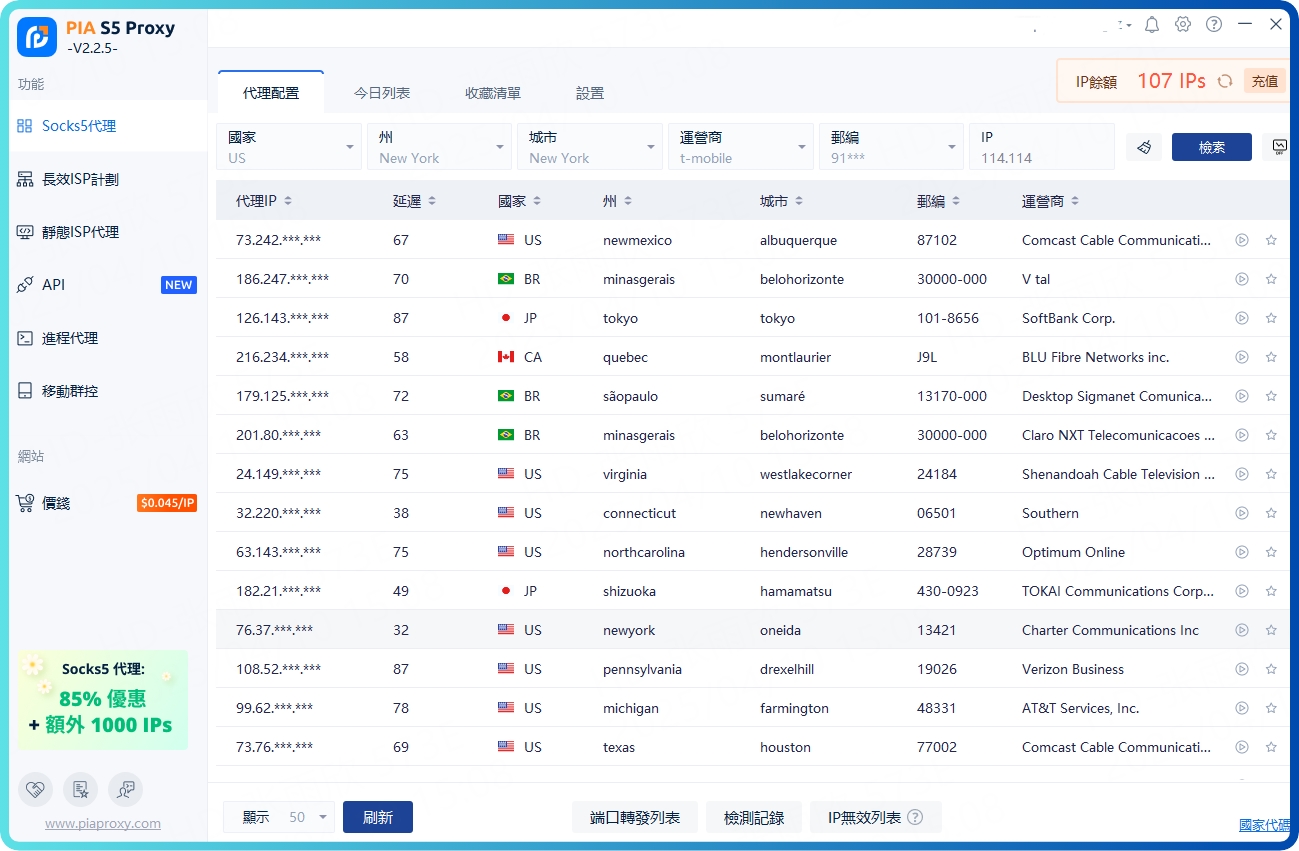The width and height of the screenshot is (1299, 851).
Task: Click the clear filters broom icon
Action: (x=1144, y=147)
